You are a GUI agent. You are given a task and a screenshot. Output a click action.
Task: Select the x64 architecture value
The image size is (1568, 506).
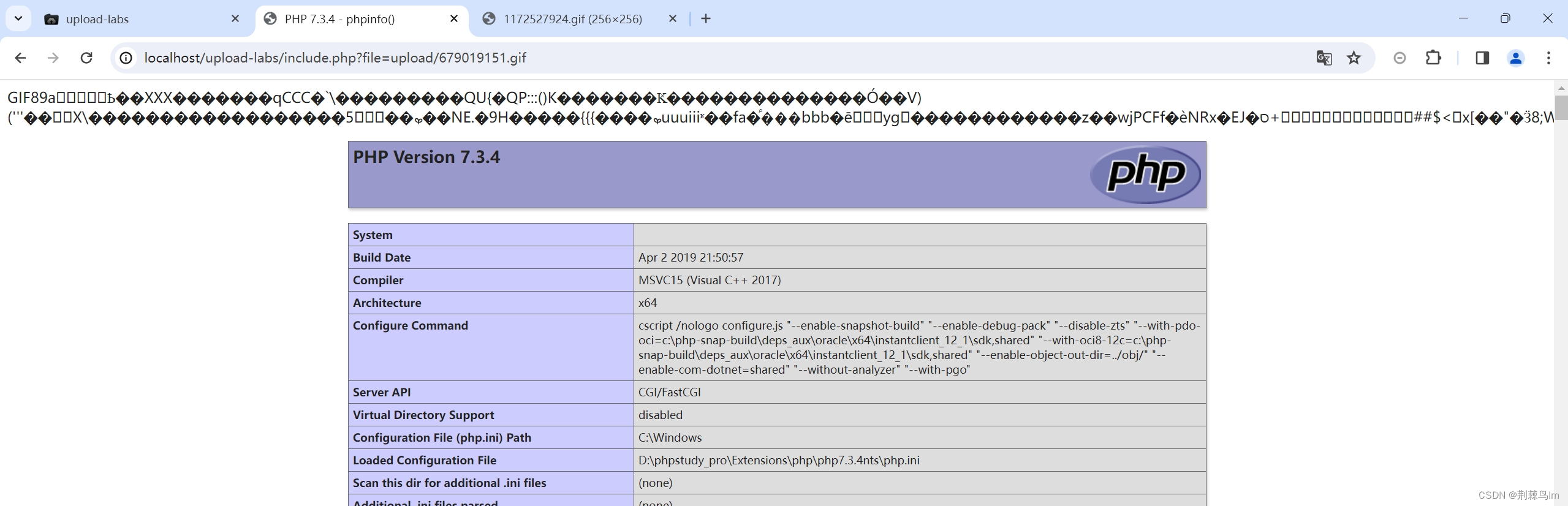pos(648,303)
